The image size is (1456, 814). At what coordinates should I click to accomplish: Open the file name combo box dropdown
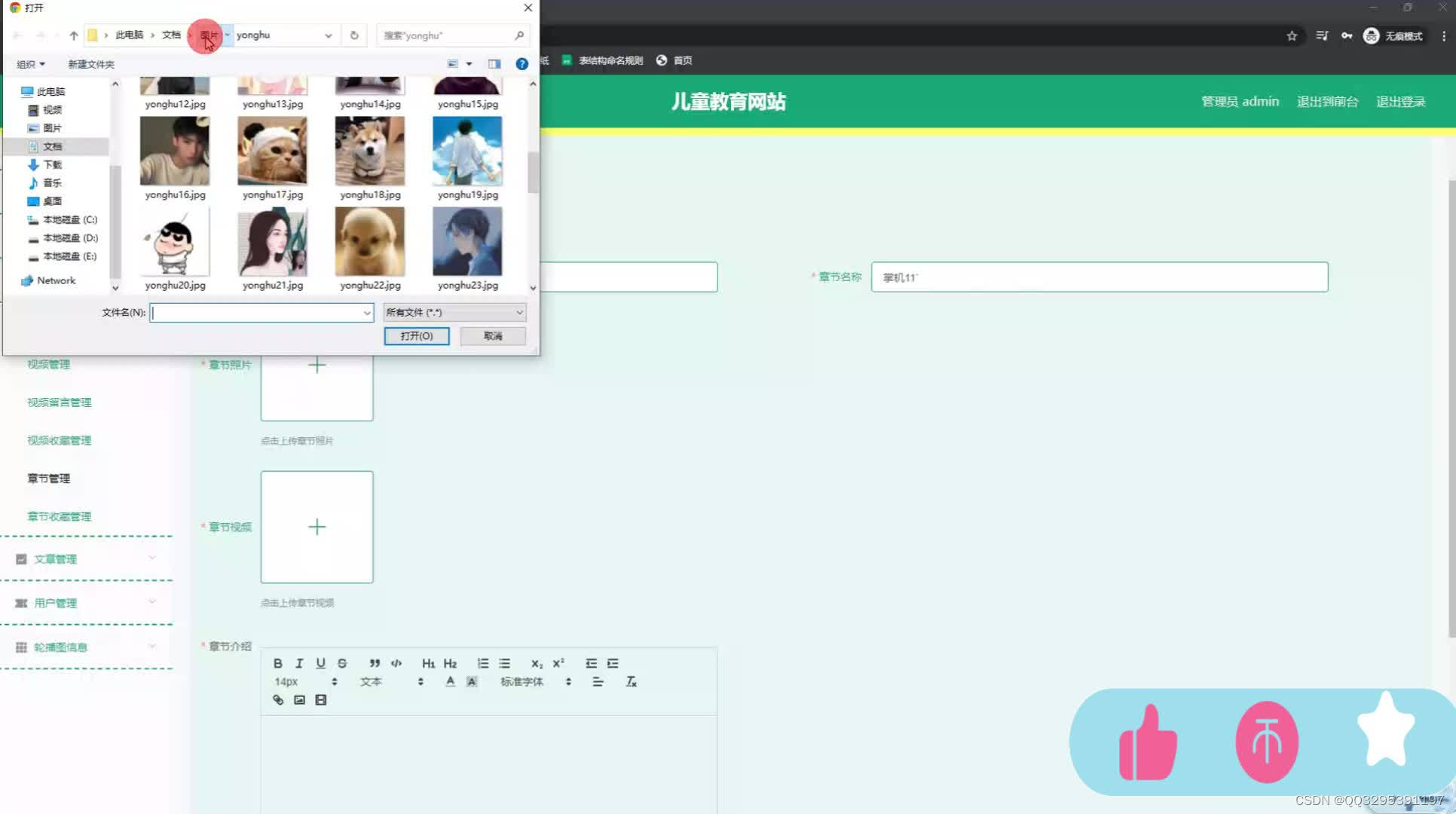coord(367,313)
